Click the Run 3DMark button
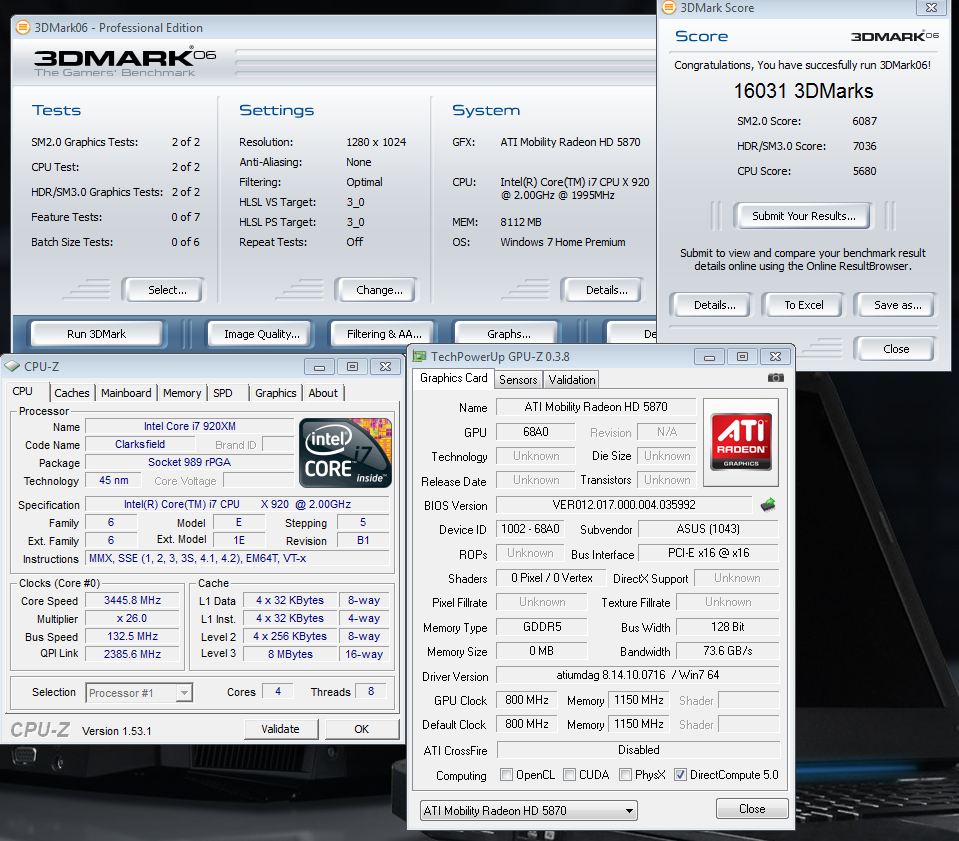 tap(97, 334)
